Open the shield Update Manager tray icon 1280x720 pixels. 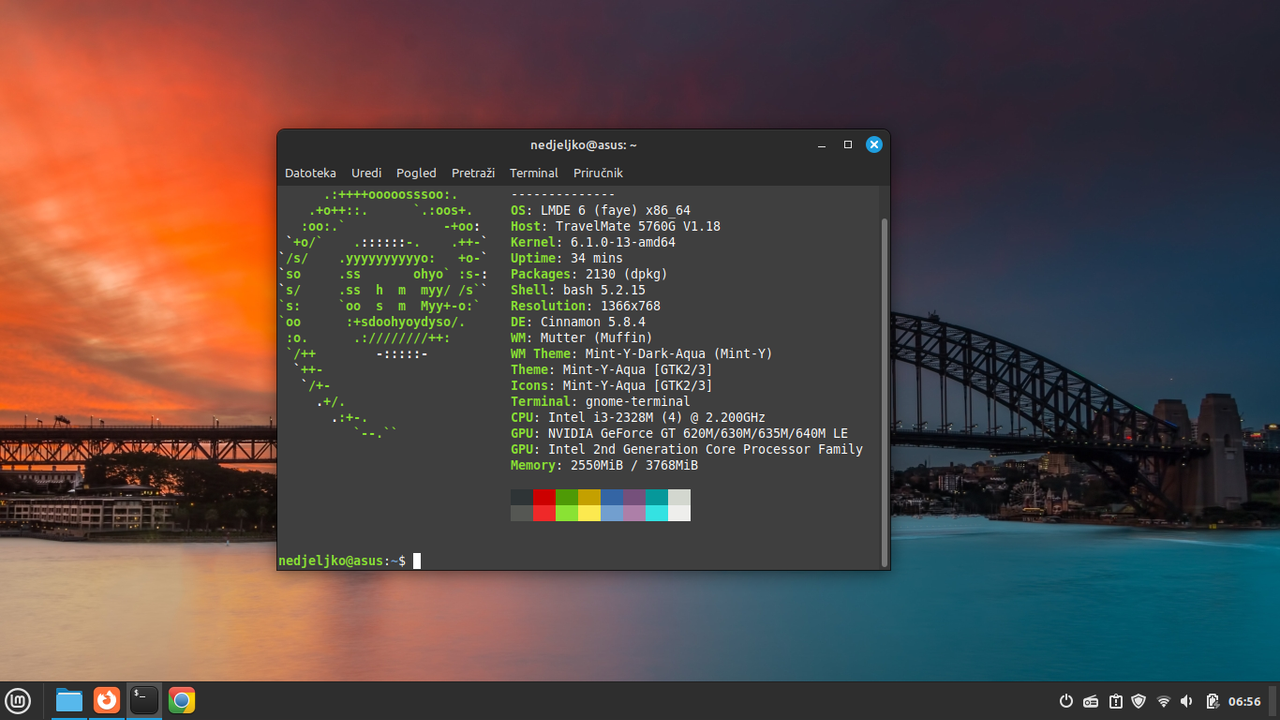tap(1139, 701)
